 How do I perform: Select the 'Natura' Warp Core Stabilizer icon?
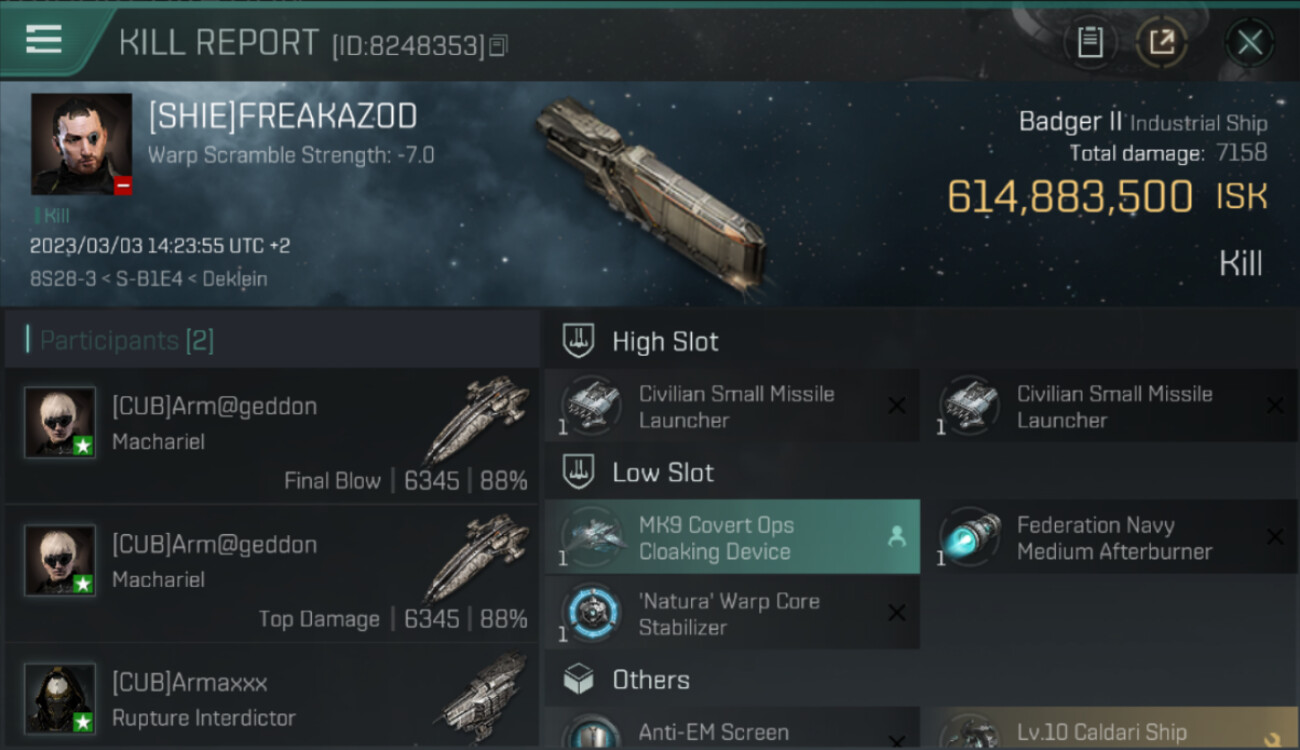(x=591, y=613)
